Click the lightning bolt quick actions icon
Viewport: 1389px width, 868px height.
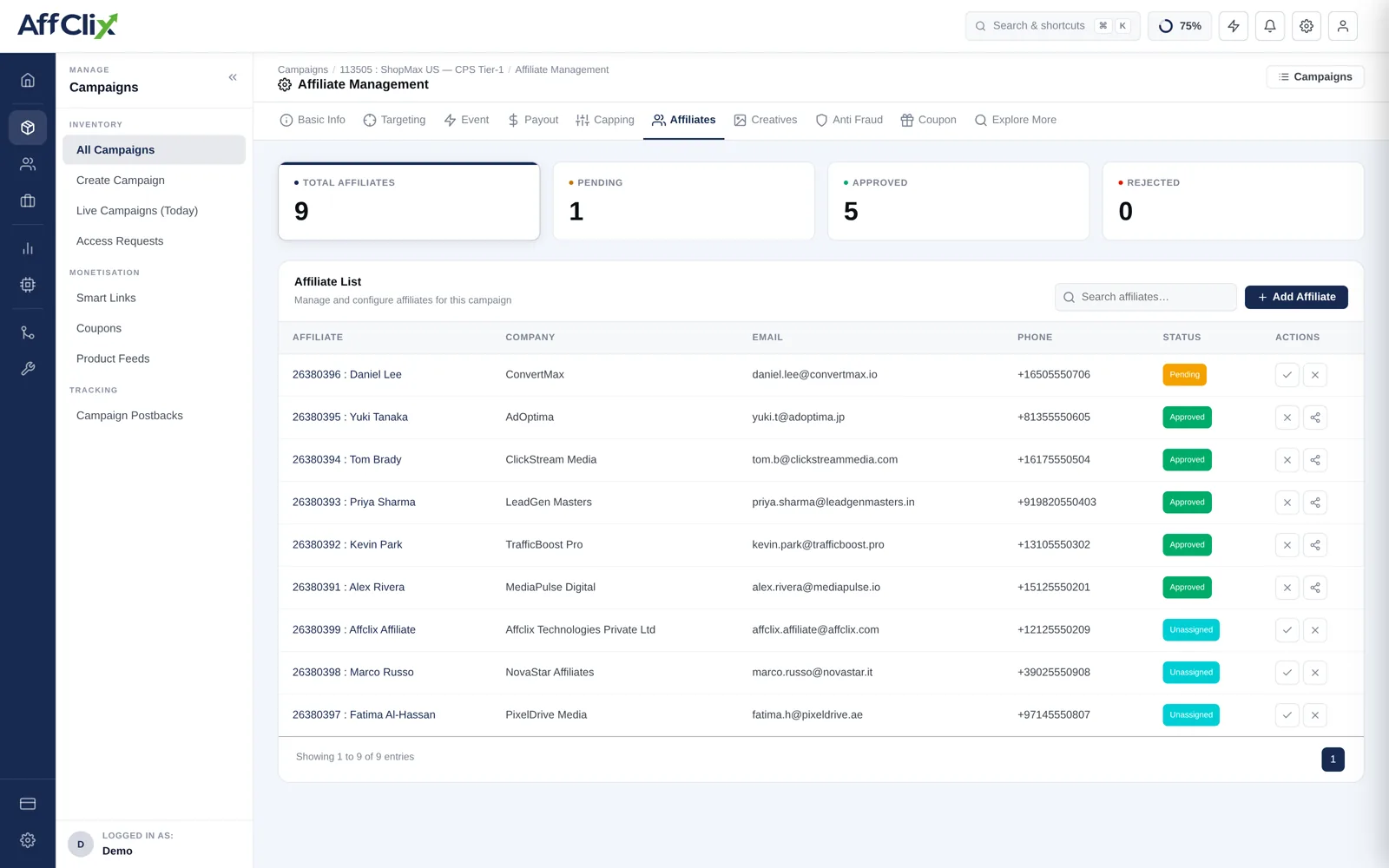tap(1234, 26)
